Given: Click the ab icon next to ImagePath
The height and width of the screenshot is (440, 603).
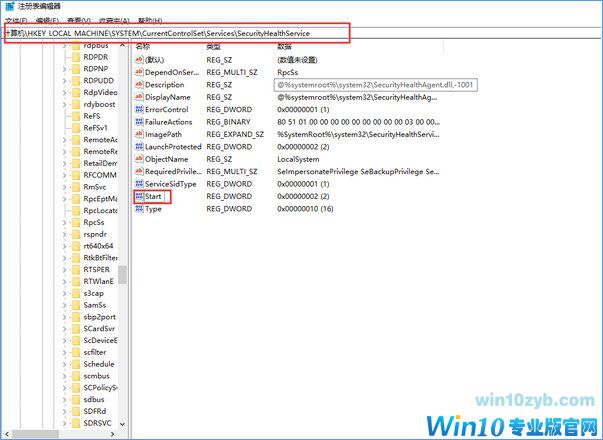Looking at the screenshot, I should [x=139, y=134].
